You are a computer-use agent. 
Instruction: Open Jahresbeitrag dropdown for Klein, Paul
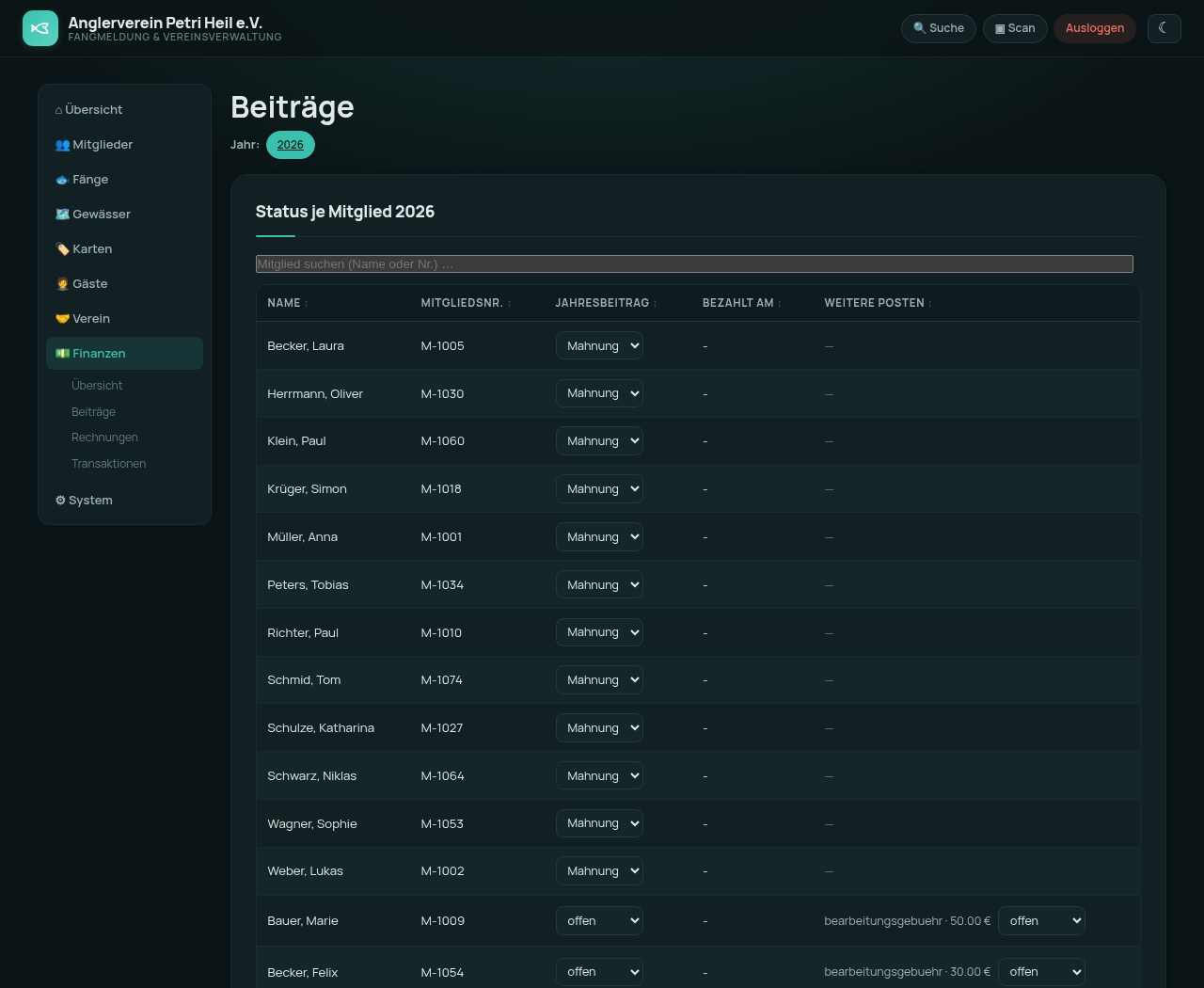[599, 441]
